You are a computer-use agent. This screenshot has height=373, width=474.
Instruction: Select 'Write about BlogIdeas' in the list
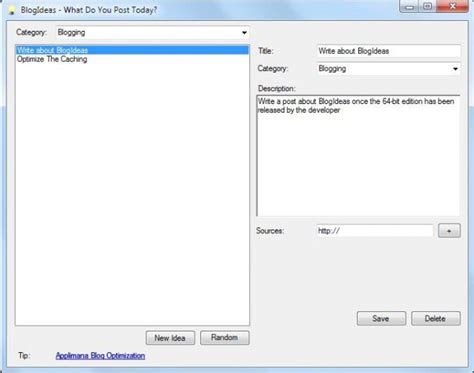(x=132, y=50)
